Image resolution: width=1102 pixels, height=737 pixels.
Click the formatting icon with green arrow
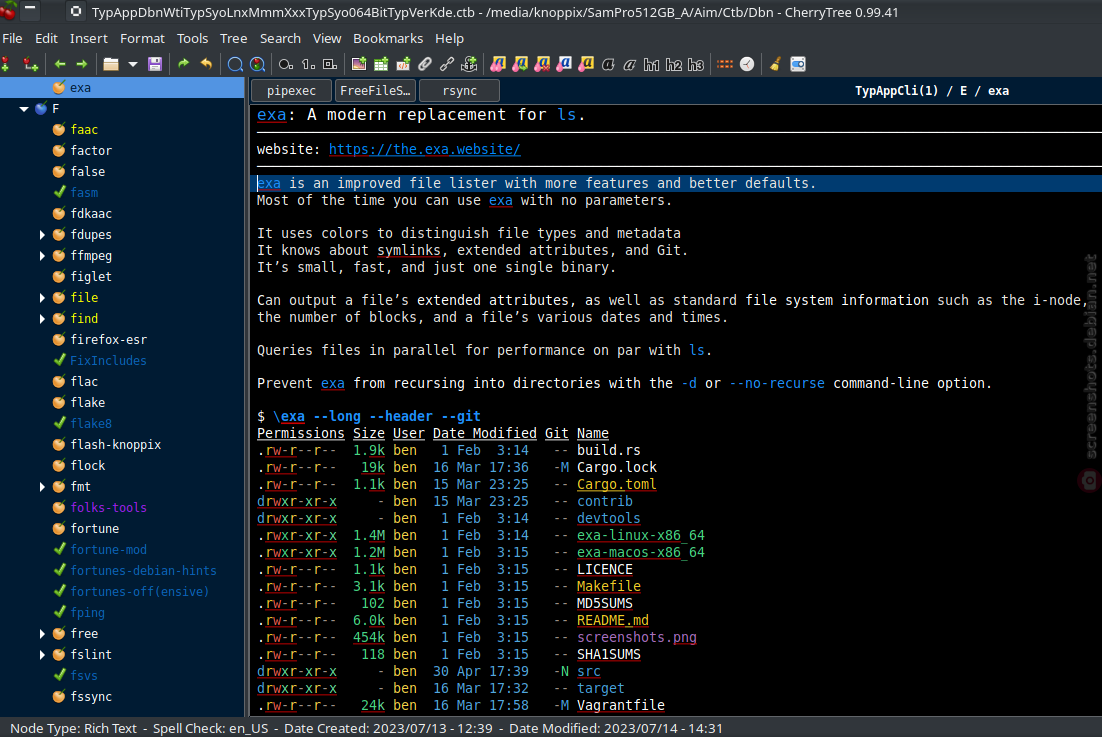pos(520,64)
